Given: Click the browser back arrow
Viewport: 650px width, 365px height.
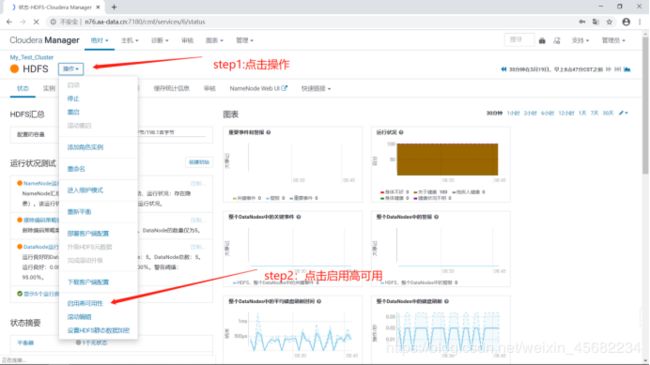Looking at the screenshot, I should (x=9, y=22).
